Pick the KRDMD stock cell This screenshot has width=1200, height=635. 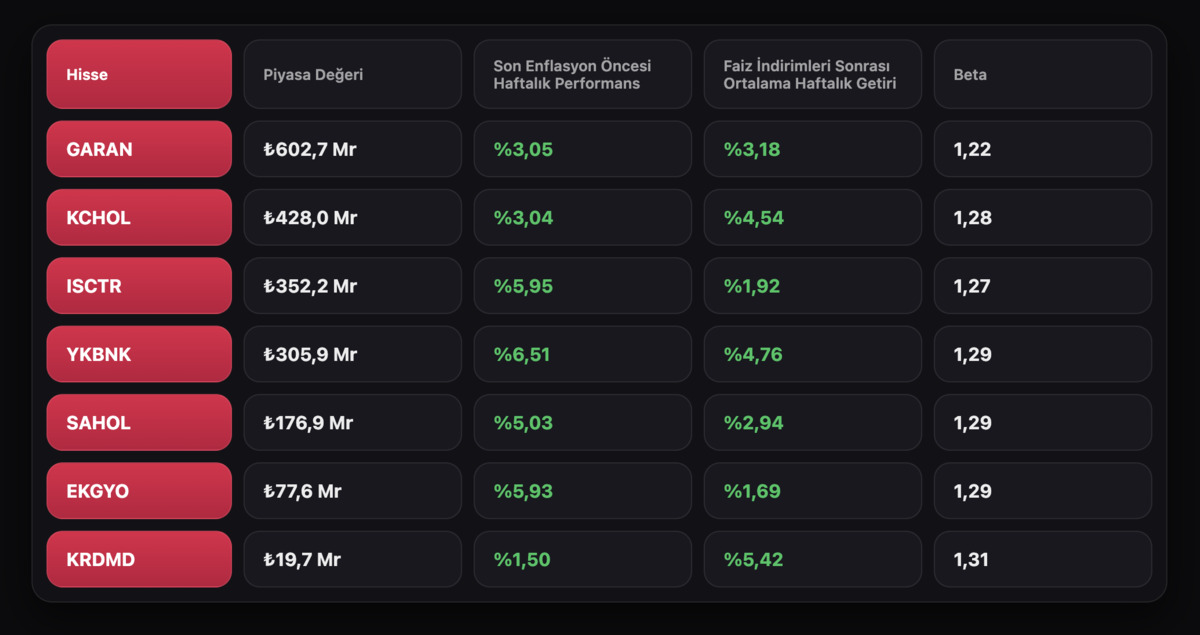pyautogui.click(x=139, y=559)
